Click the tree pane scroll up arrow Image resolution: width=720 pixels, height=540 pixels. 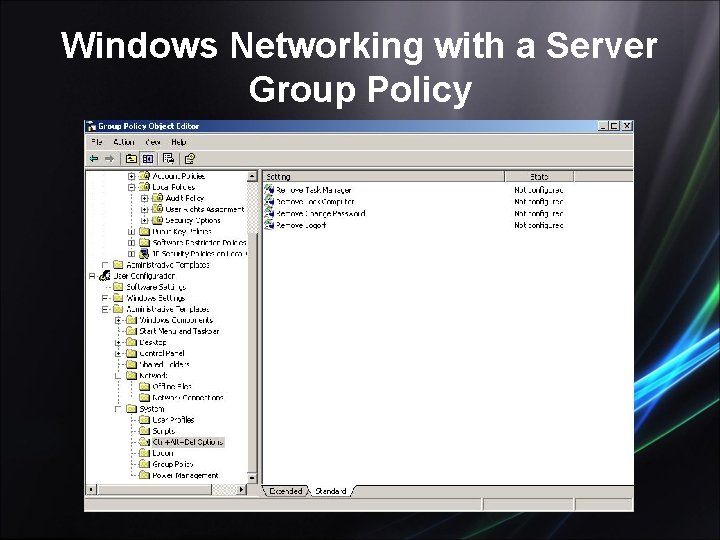[x=252, y=176]
